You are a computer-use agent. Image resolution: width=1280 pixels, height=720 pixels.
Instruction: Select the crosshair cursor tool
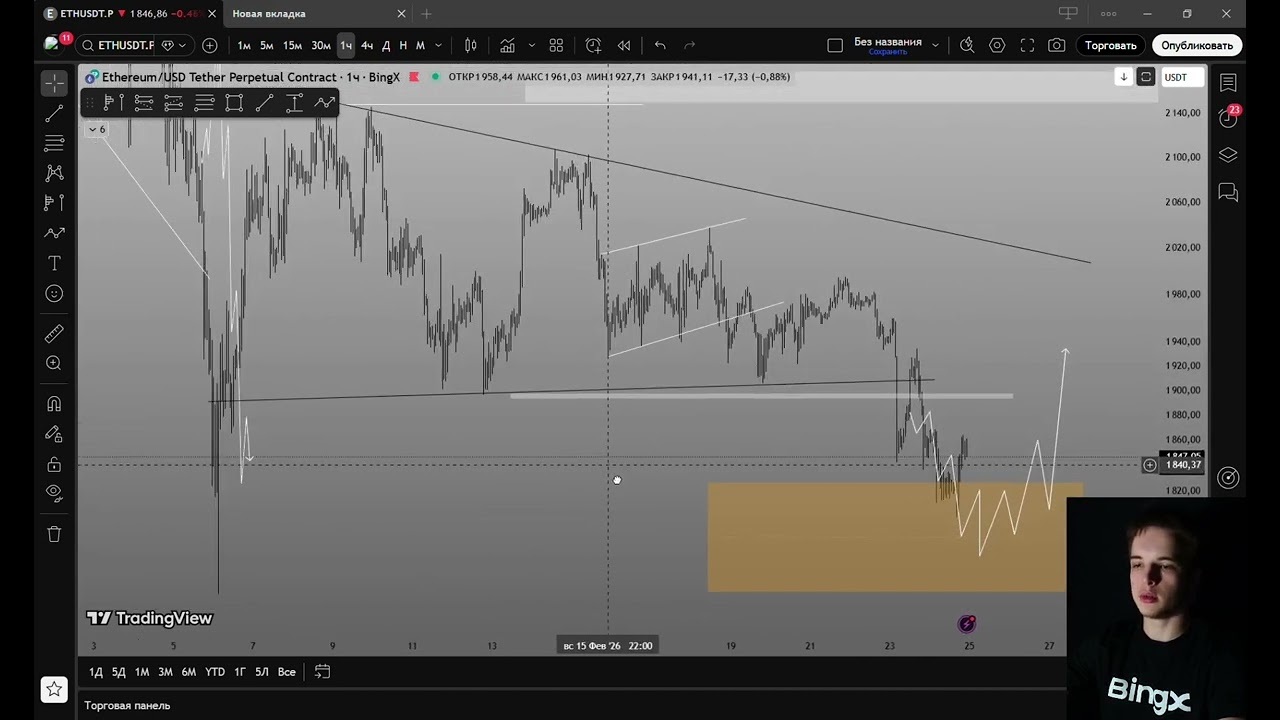coord(54,84)
